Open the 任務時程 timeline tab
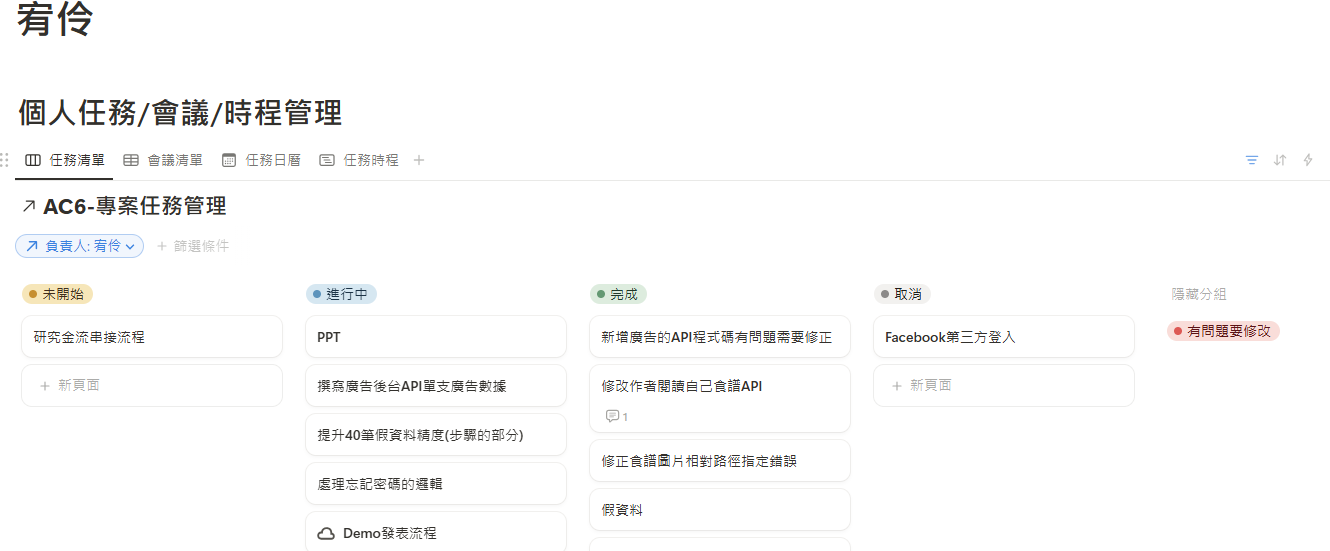Screen dimensions: 1330x551 coord(359,160)
